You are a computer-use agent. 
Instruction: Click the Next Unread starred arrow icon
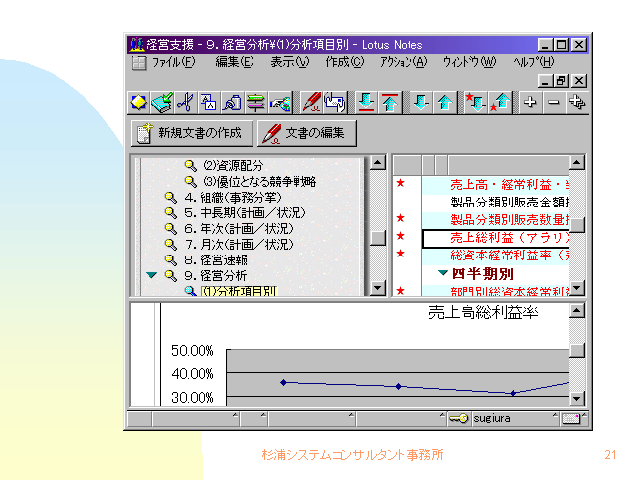tap(473, 102)
